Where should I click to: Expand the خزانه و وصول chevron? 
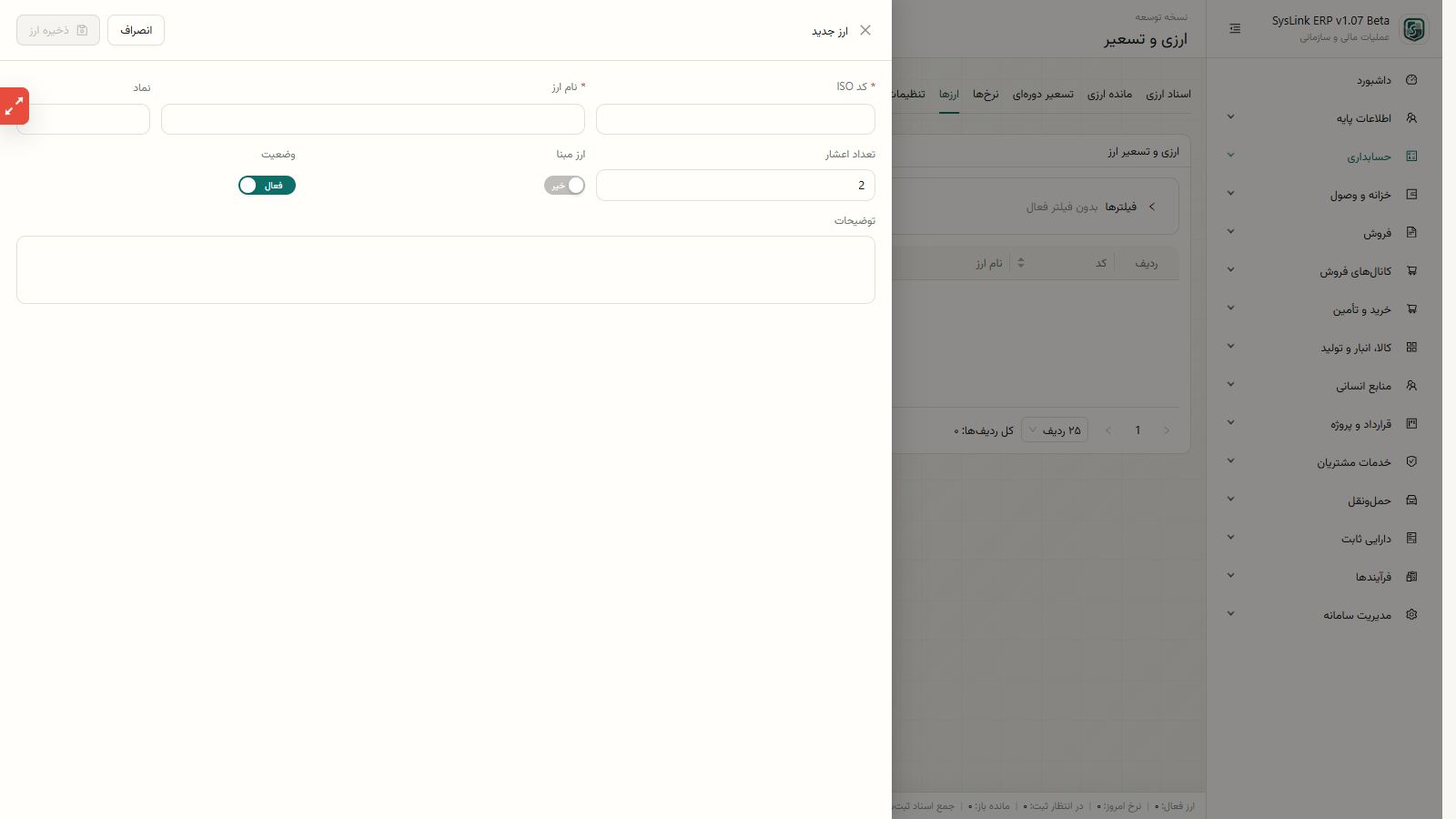tap(1230, 194)
